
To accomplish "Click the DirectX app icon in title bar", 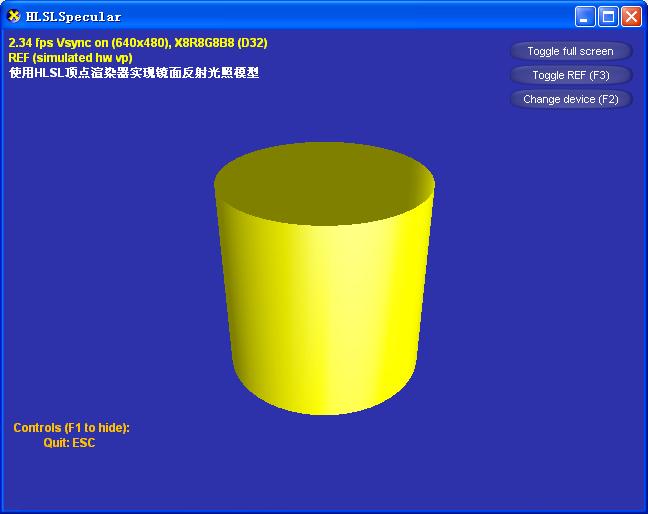I will click(14, 16).
